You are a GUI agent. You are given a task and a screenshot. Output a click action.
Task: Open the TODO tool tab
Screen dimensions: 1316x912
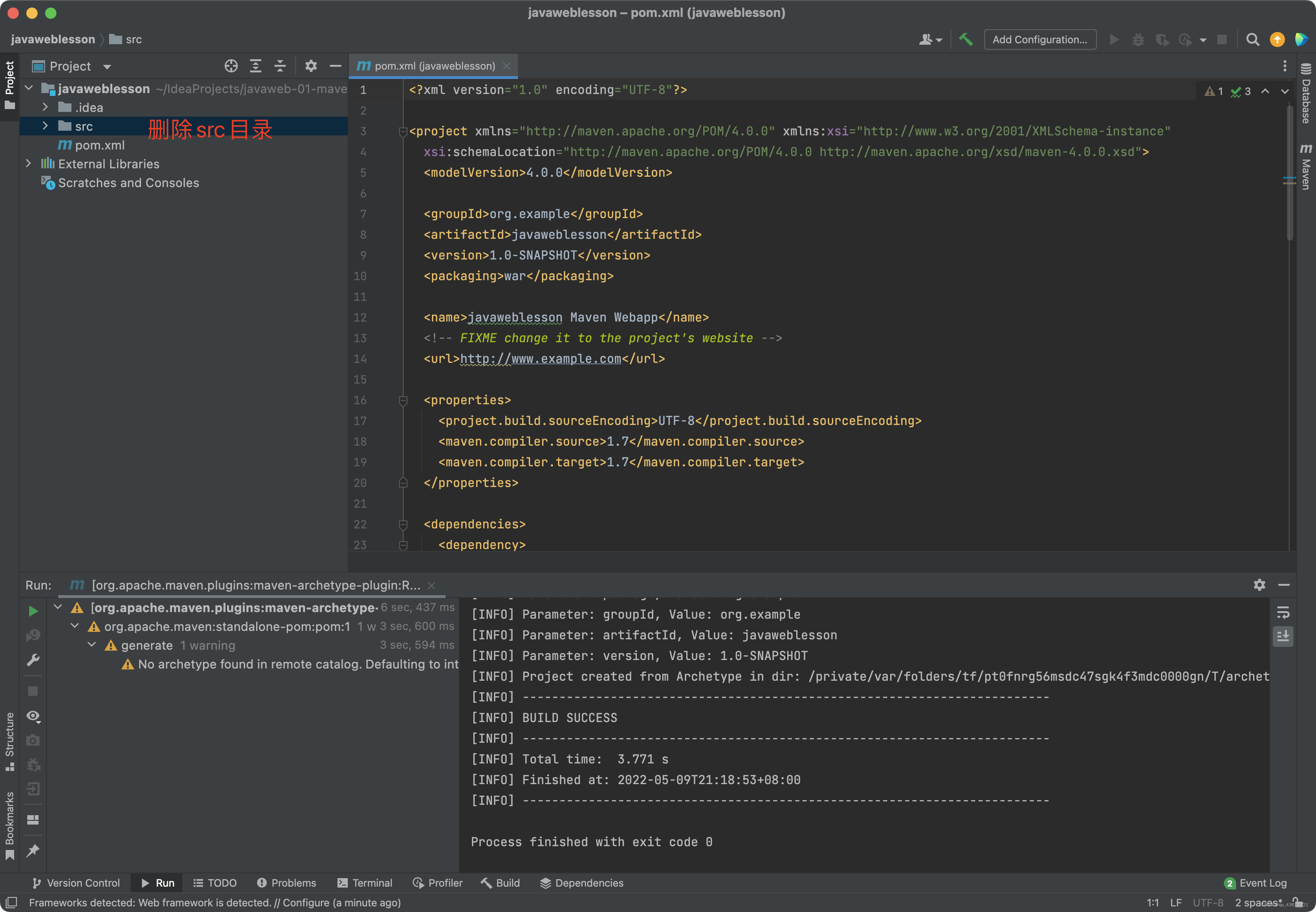215,883
